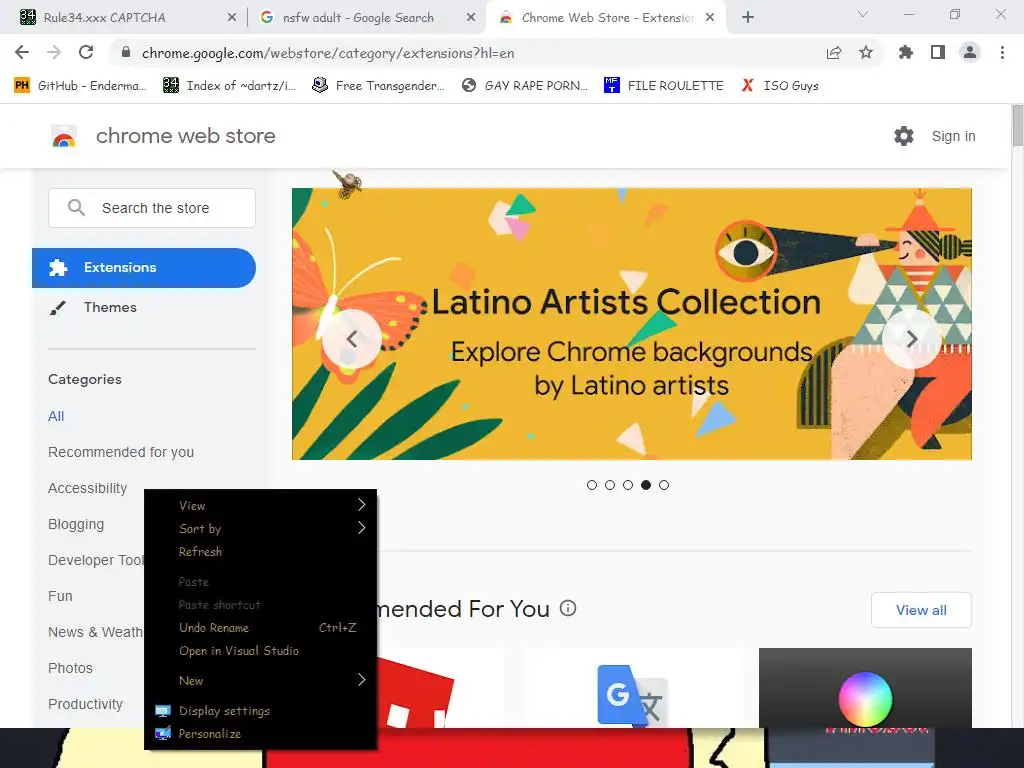Open the Latino Artists Collection banner
Viewport: 1024px width, 768px height.
click(632, 324)
